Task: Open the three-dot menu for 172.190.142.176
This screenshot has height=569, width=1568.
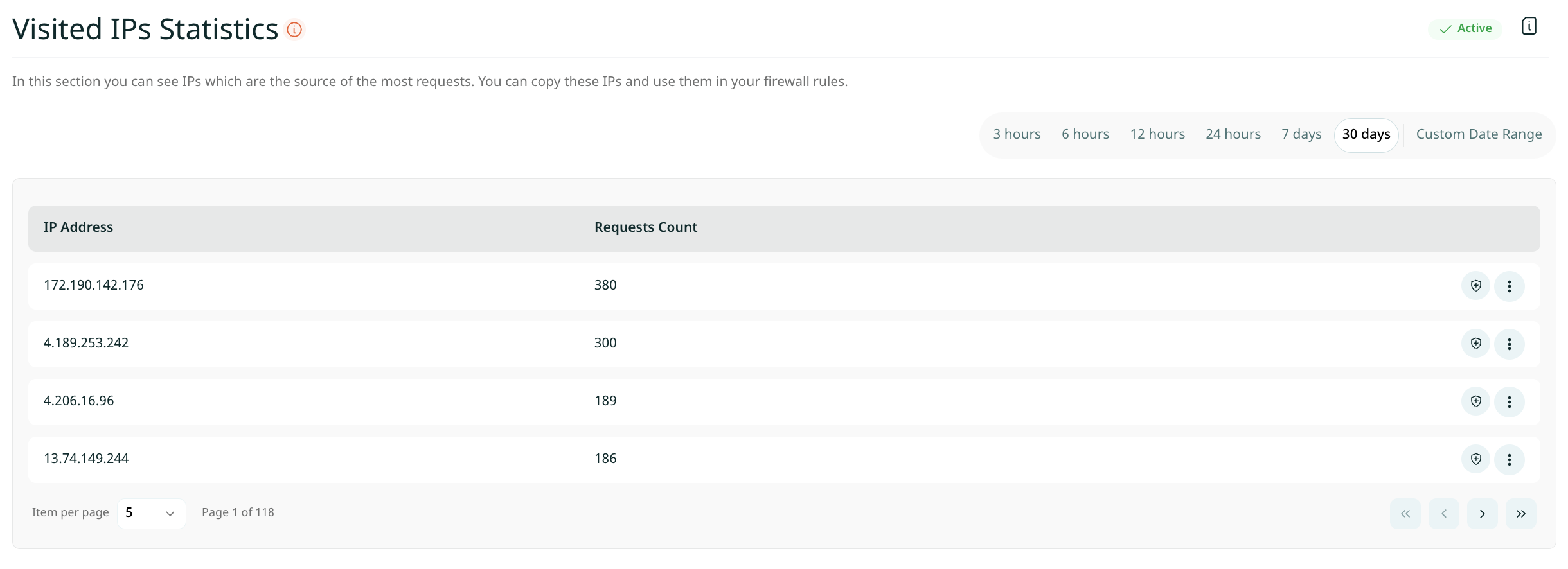Action: [1509, 286]
